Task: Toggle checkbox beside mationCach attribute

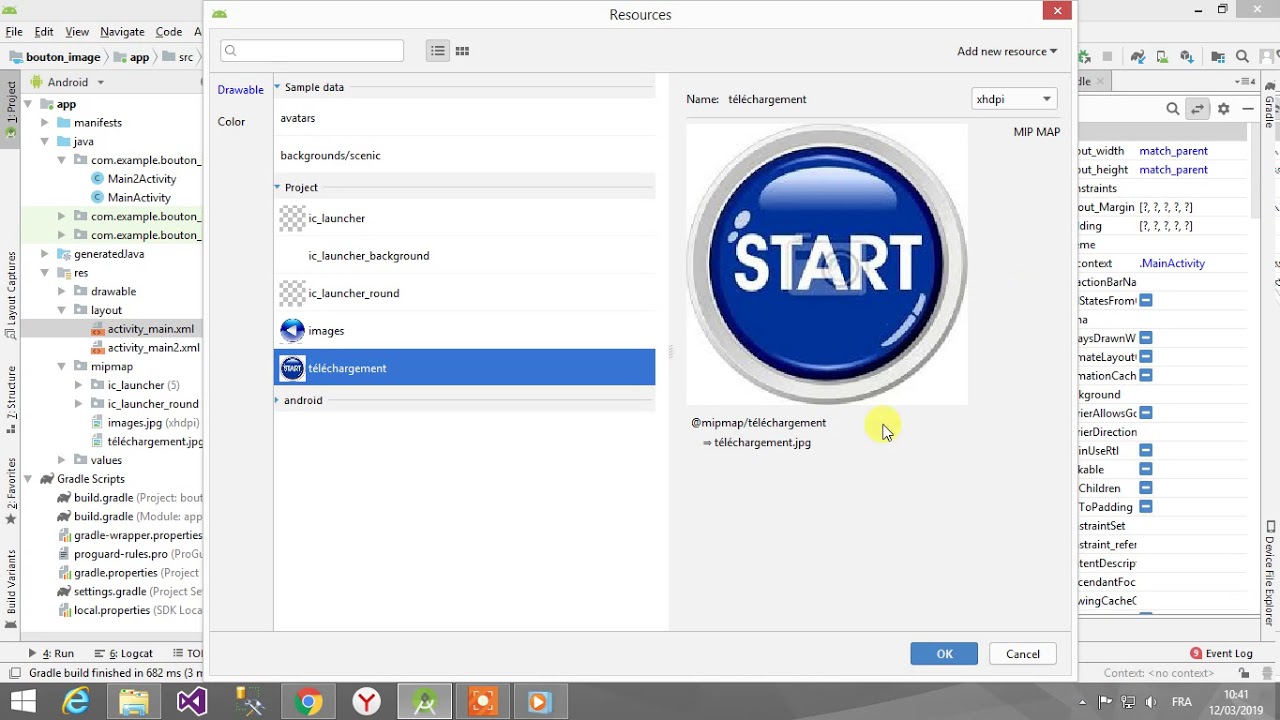Action: tap(1146, 376)
